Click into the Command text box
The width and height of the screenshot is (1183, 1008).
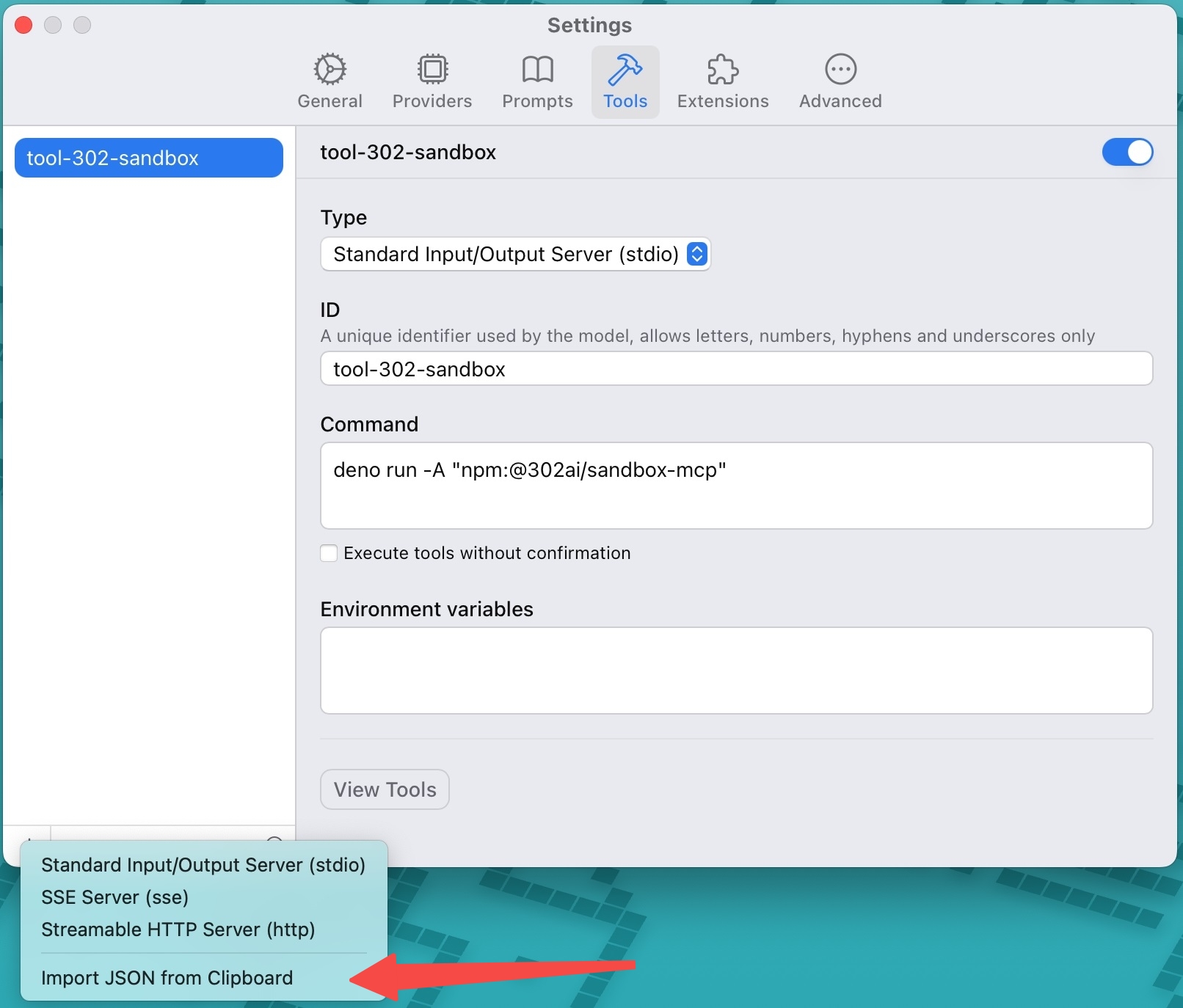[737, 486]
